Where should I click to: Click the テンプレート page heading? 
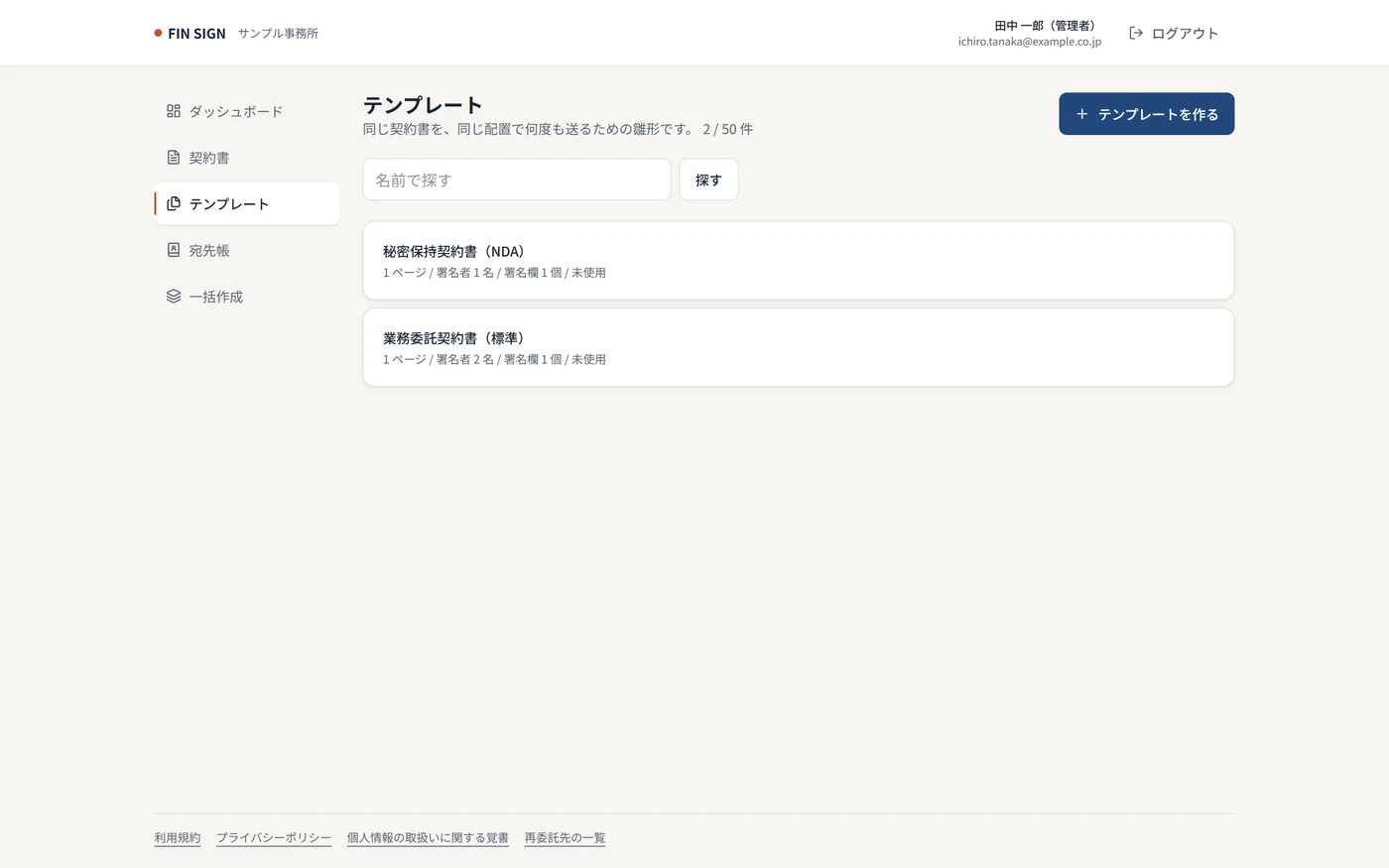point(423,105)
